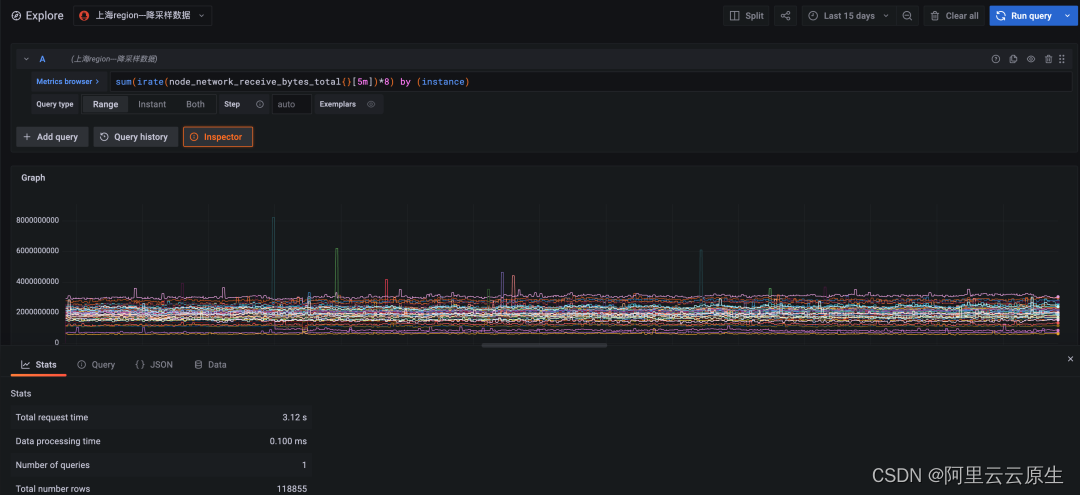Close the inspector drawer
Screen dimensions: 1080x495
pos(1070,359)
